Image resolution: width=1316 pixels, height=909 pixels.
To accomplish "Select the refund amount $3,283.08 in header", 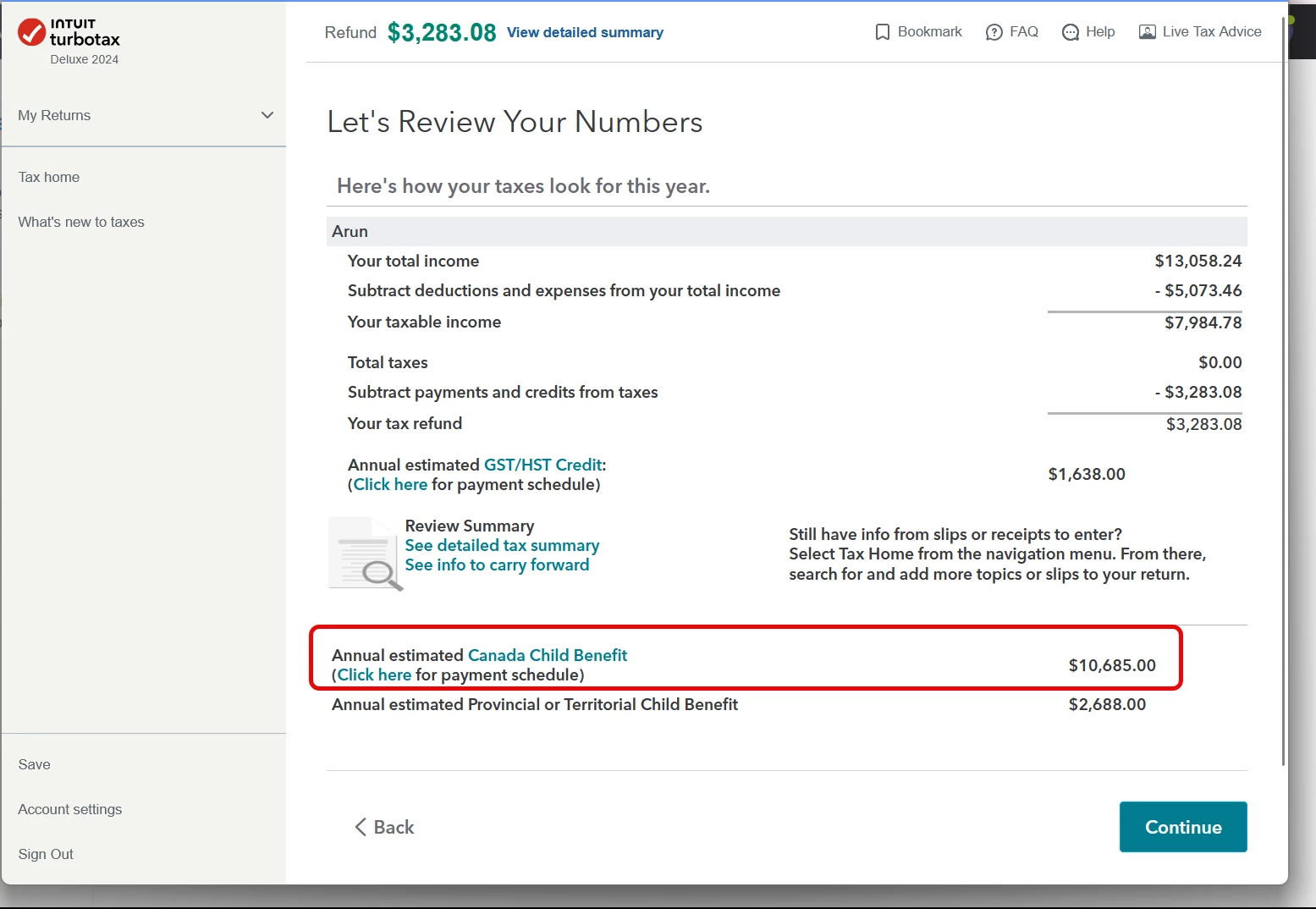I will pyautogui.click(x=442, y=32).
